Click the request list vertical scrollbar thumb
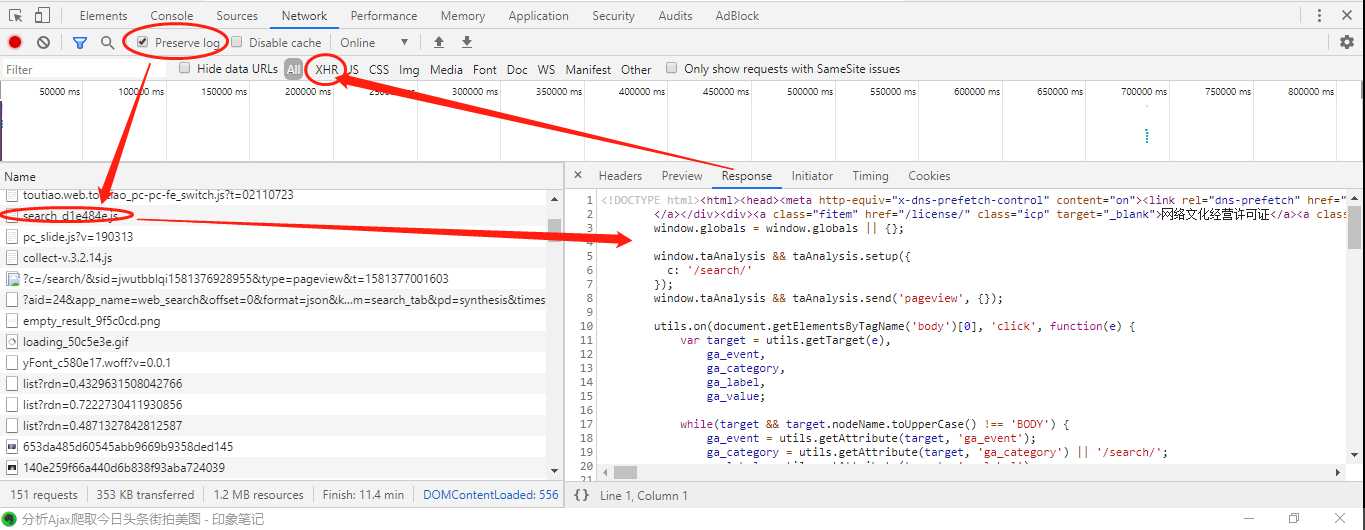The width and height of the screenshot is (1365, 530). coord(555,230)
